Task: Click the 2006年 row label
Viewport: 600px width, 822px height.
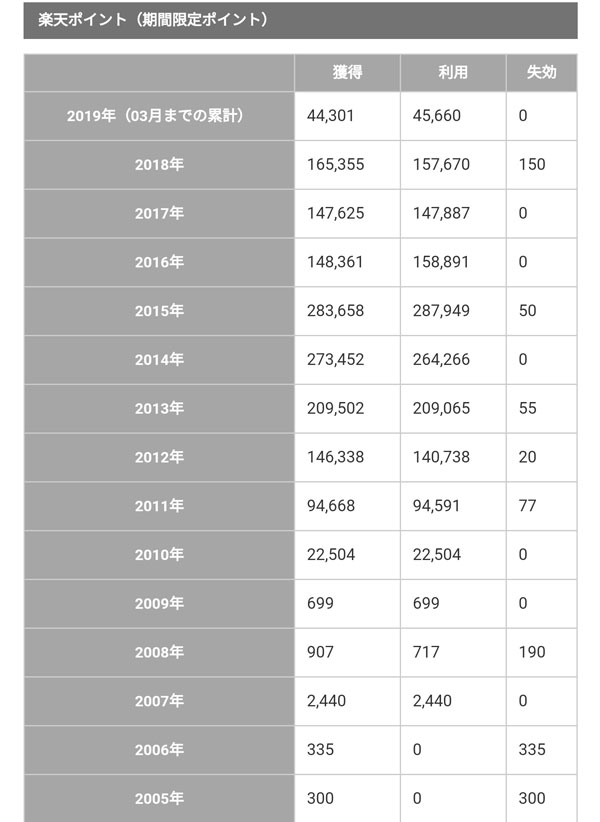Action: 159,750
